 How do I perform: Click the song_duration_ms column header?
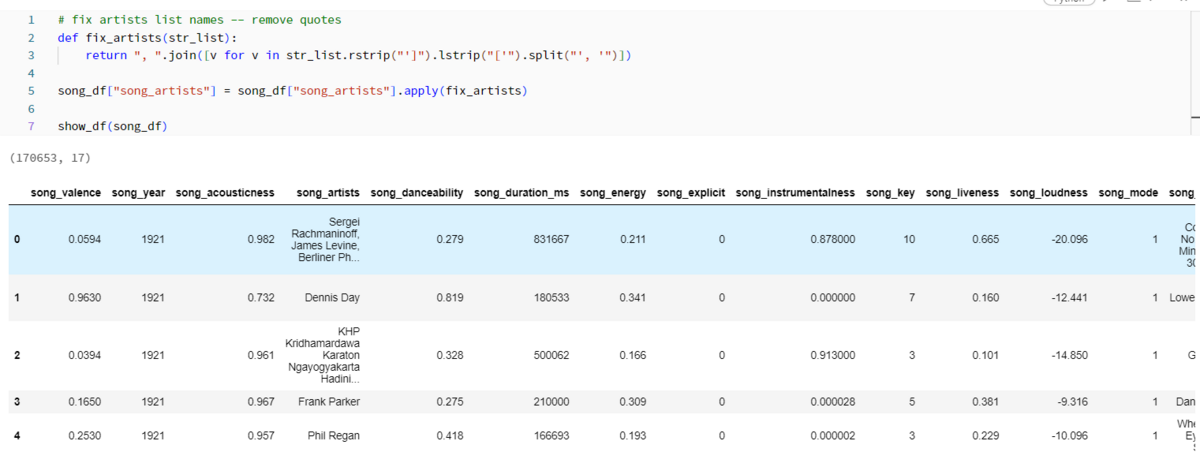tap(522, 192)
